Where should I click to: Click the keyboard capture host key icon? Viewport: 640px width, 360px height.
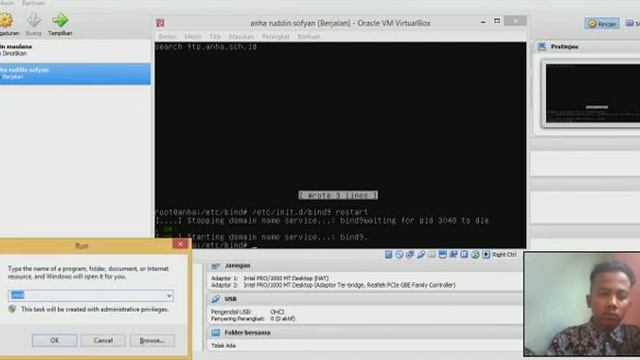(x=486, y=255)
